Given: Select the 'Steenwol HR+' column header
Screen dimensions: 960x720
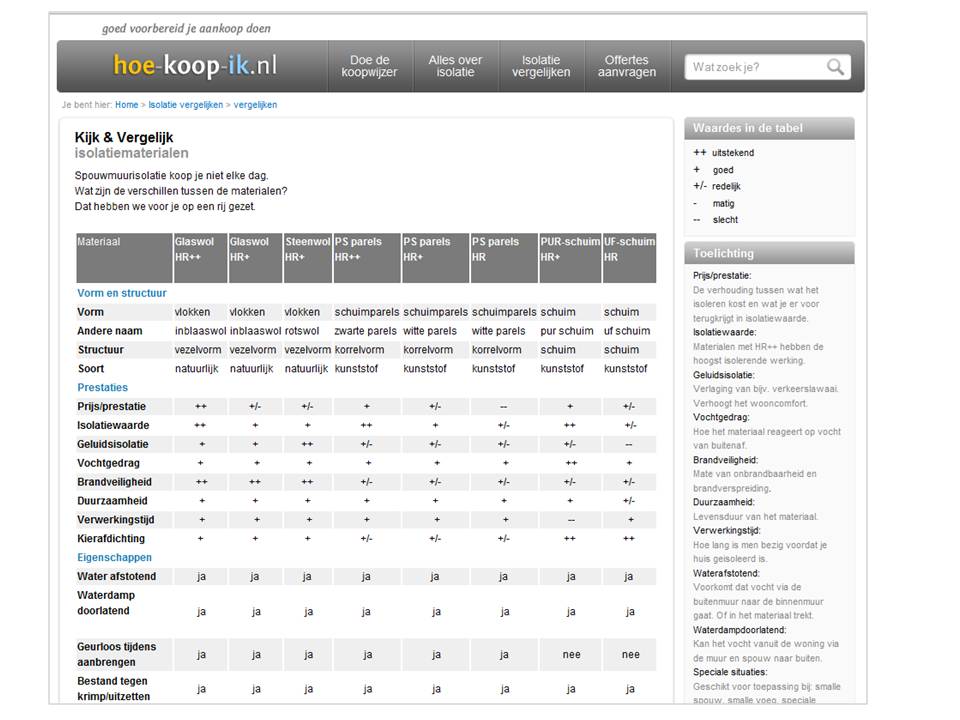Looking at the screenshot, I should [x=307, y=258].
